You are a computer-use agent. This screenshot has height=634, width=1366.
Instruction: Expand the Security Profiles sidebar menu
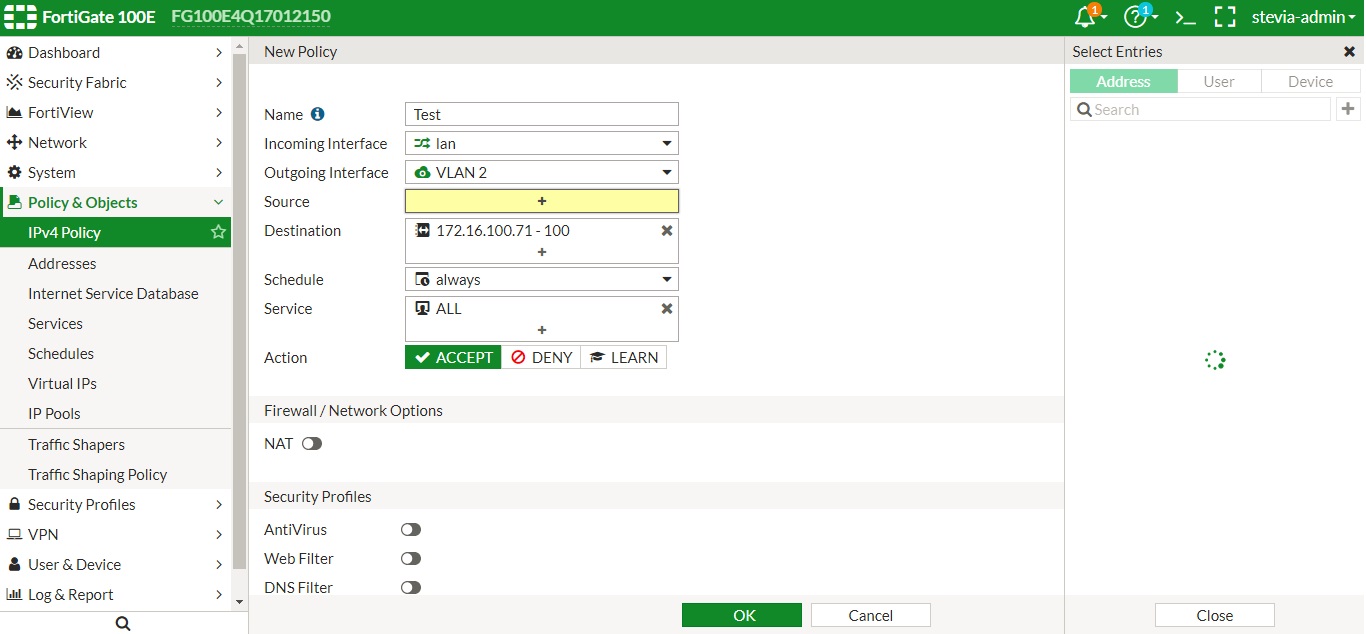(x=116, y=505)
